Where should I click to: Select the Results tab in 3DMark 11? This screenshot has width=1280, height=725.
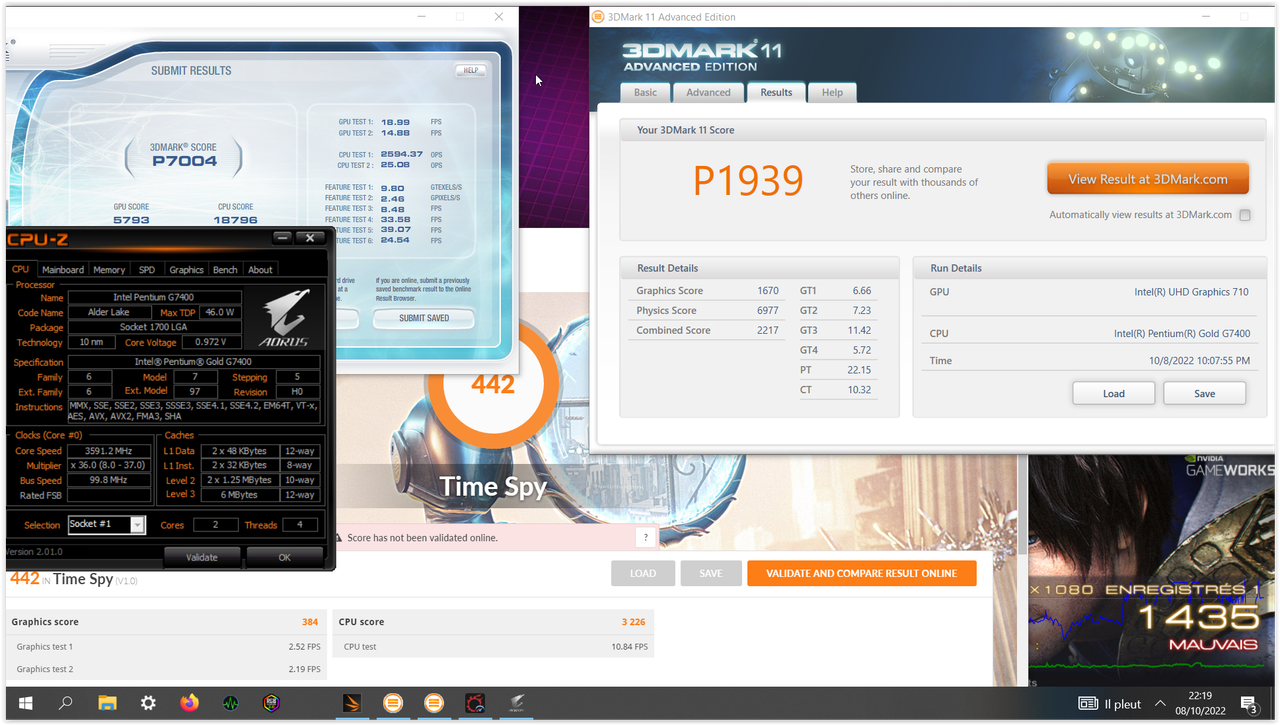[776, 92]
